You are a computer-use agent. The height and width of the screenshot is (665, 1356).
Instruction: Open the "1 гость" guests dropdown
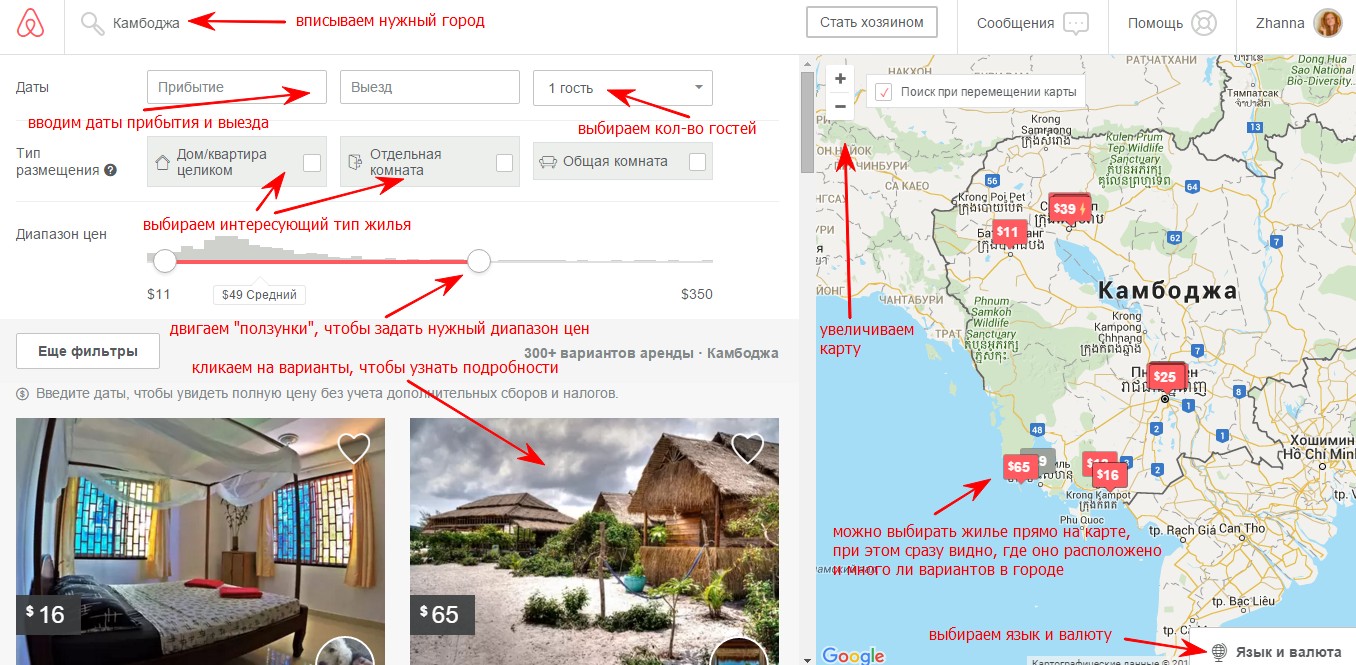click(x=623, y=88)
